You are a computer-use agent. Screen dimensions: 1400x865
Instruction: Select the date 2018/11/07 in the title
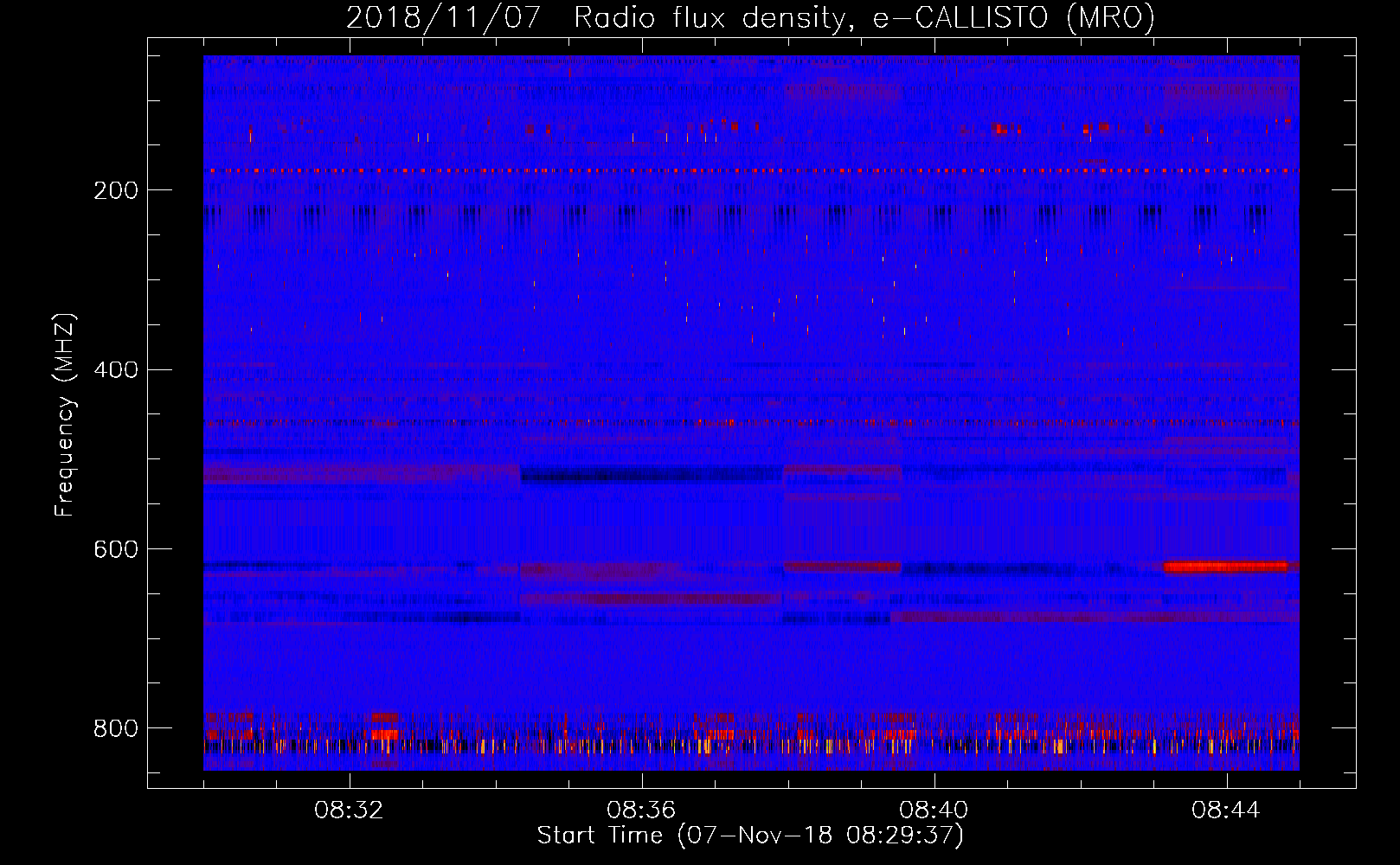444,17
